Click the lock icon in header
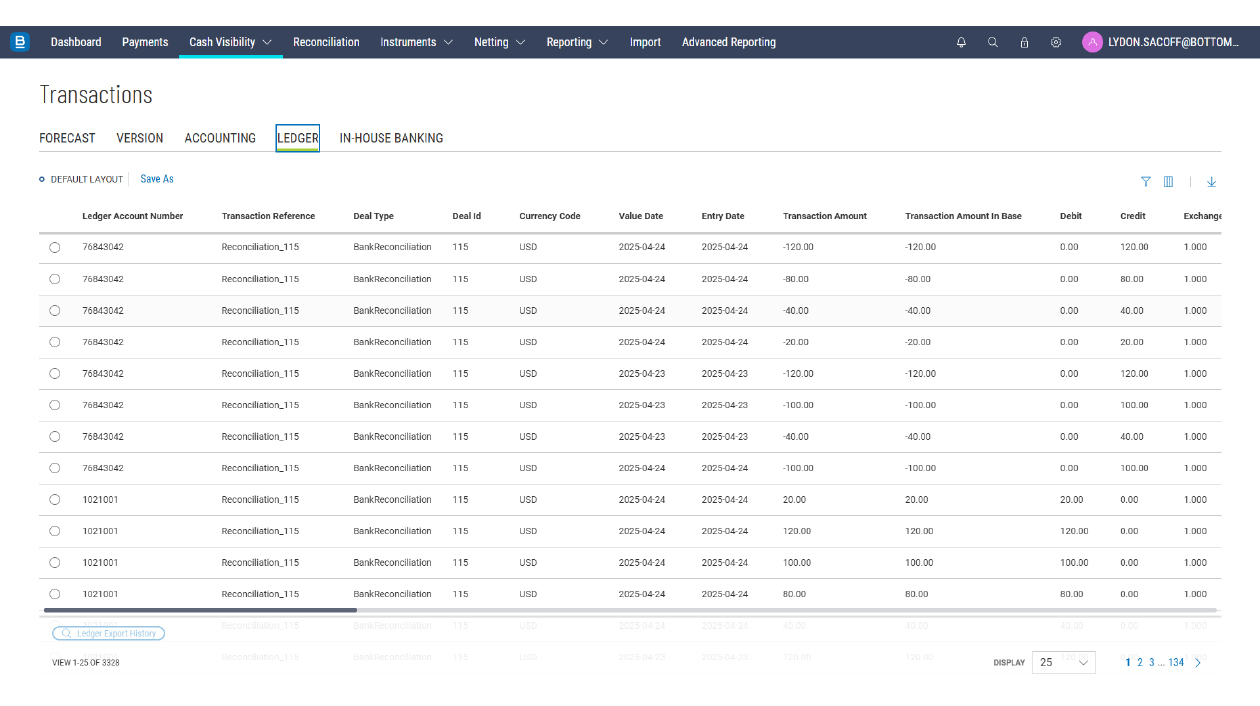The height and width of the screenshot is (706, 1260). click(1024, 43)
